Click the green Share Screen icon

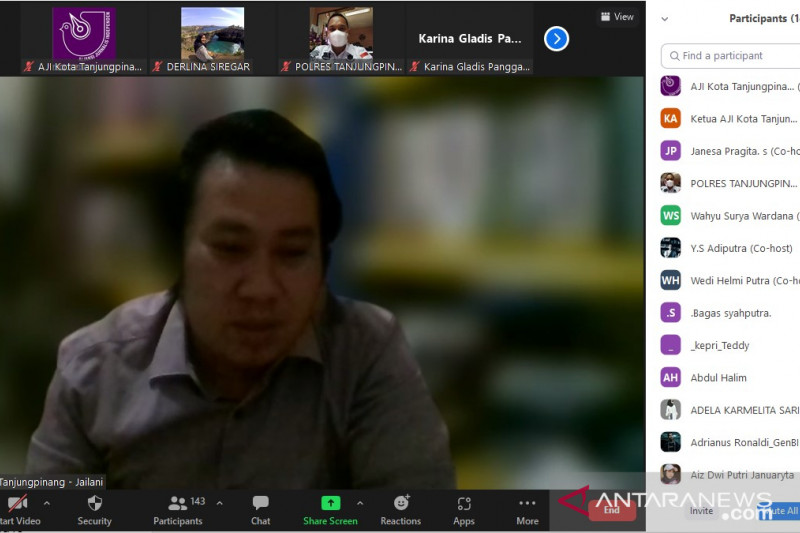[x=331, y=503]
